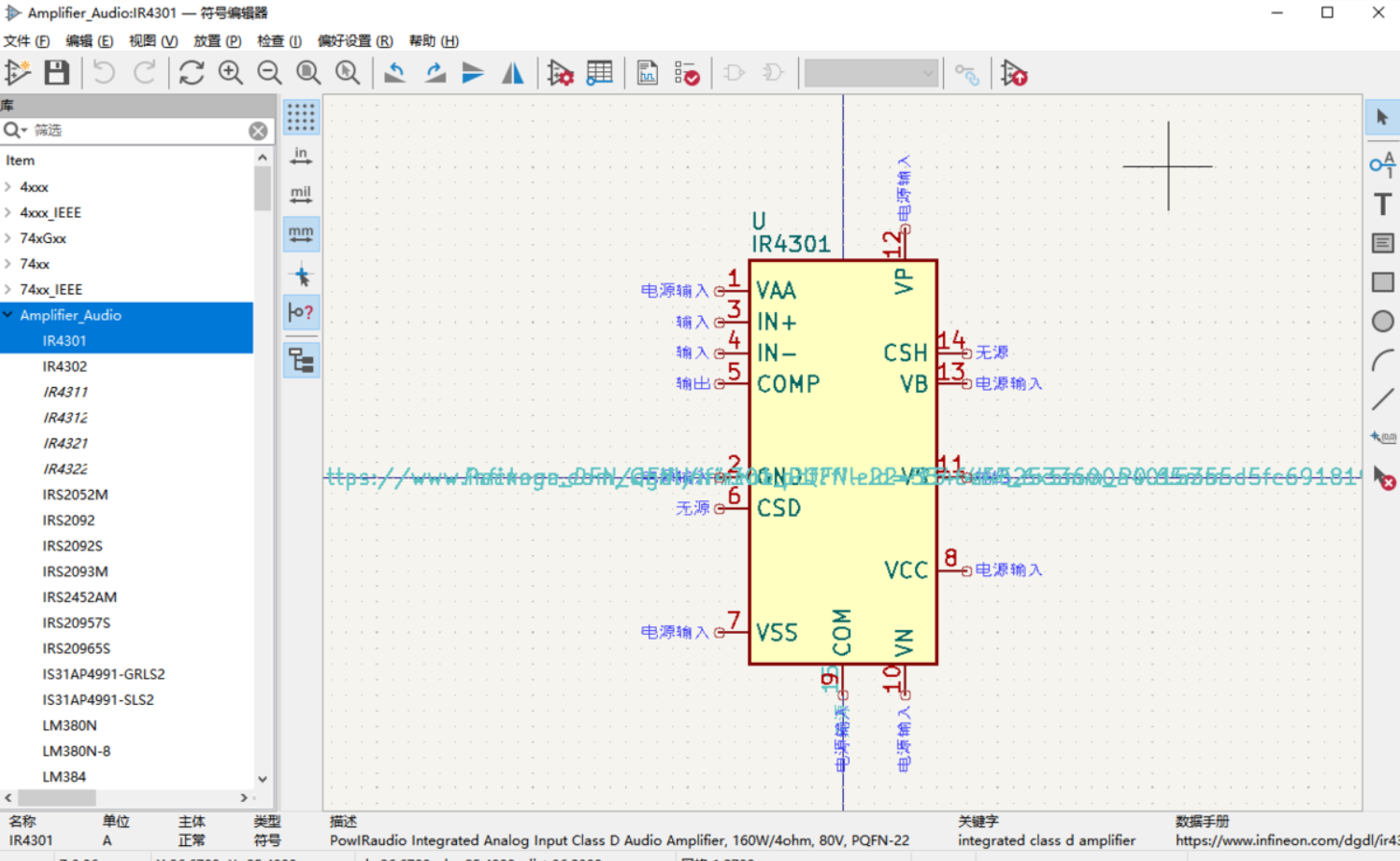Collapse the Amplifier_Audio library
Viewport: 1400px width, 861px height.
tap(7, 315)
